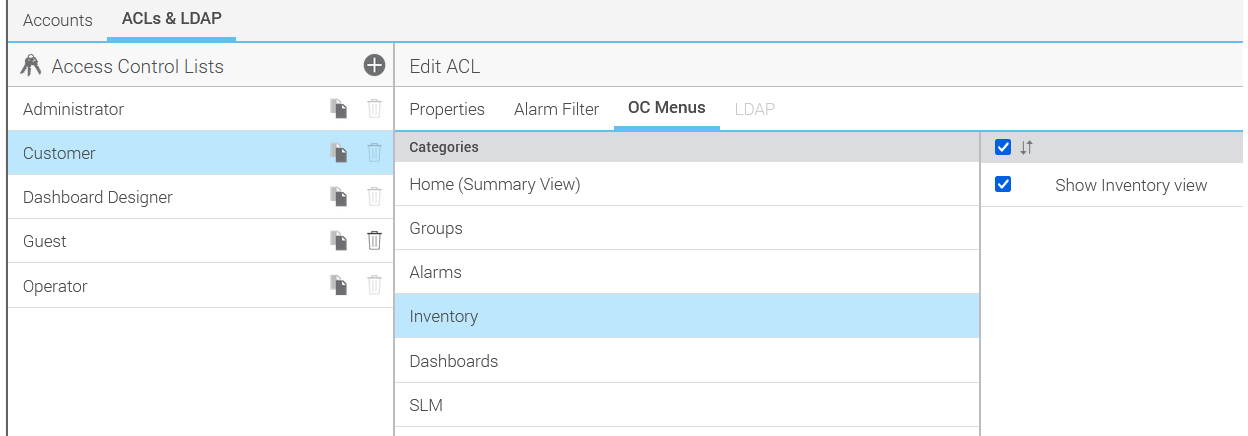This screenshot has width=1248, height=436.
Task: Add a new Access Control List
Action: click(374, 66)
